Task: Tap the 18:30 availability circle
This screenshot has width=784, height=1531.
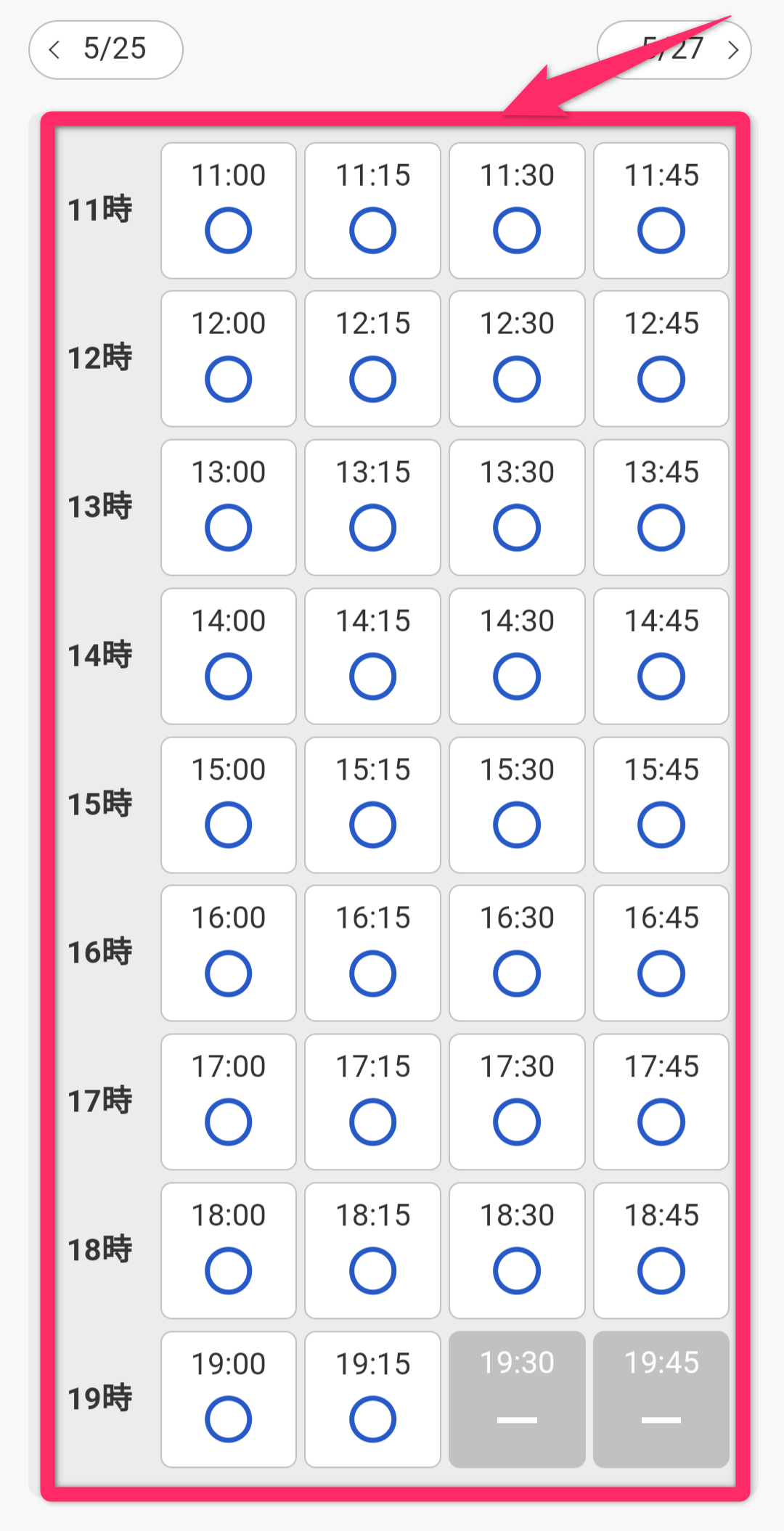Action: click(517, 1270)
